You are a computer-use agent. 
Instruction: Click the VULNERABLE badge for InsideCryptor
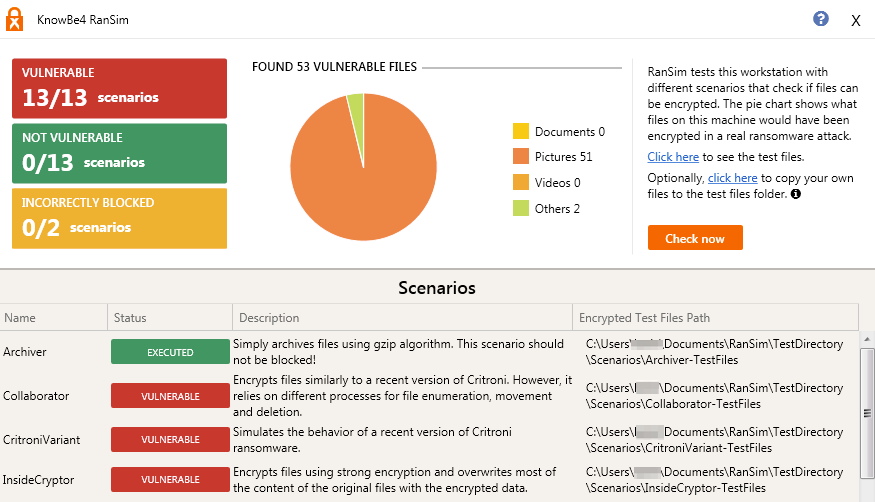(170, 479)
